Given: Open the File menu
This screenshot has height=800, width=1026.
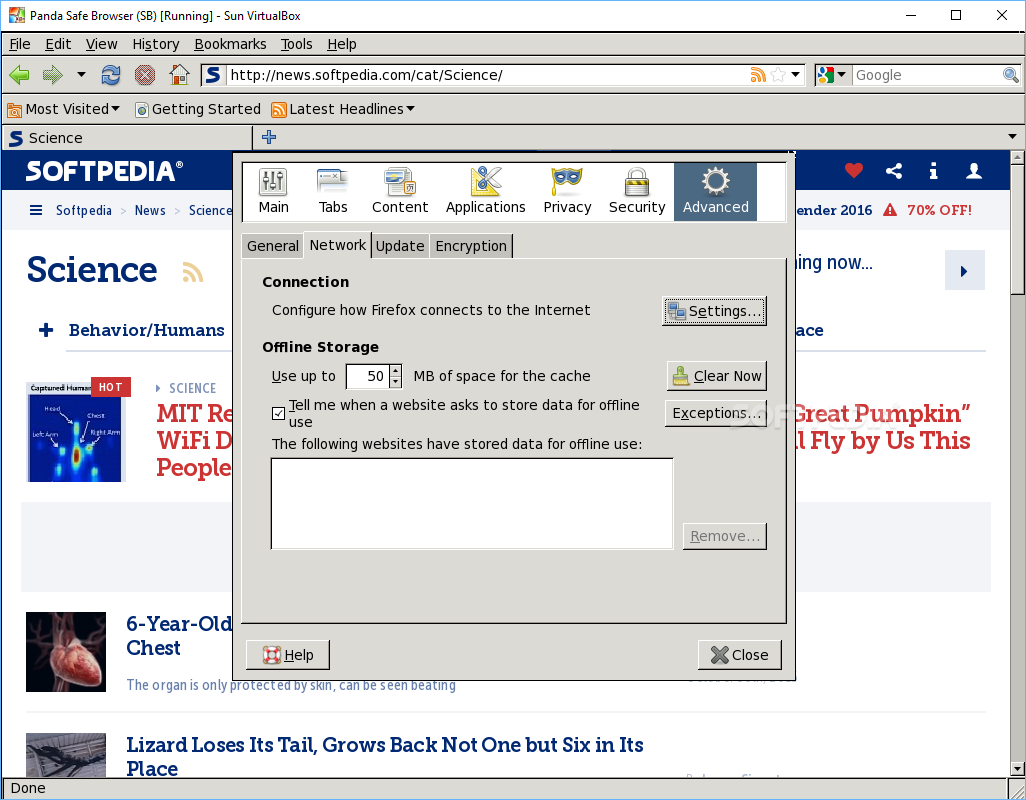Looking at the screenshot, I should (20, 44).
